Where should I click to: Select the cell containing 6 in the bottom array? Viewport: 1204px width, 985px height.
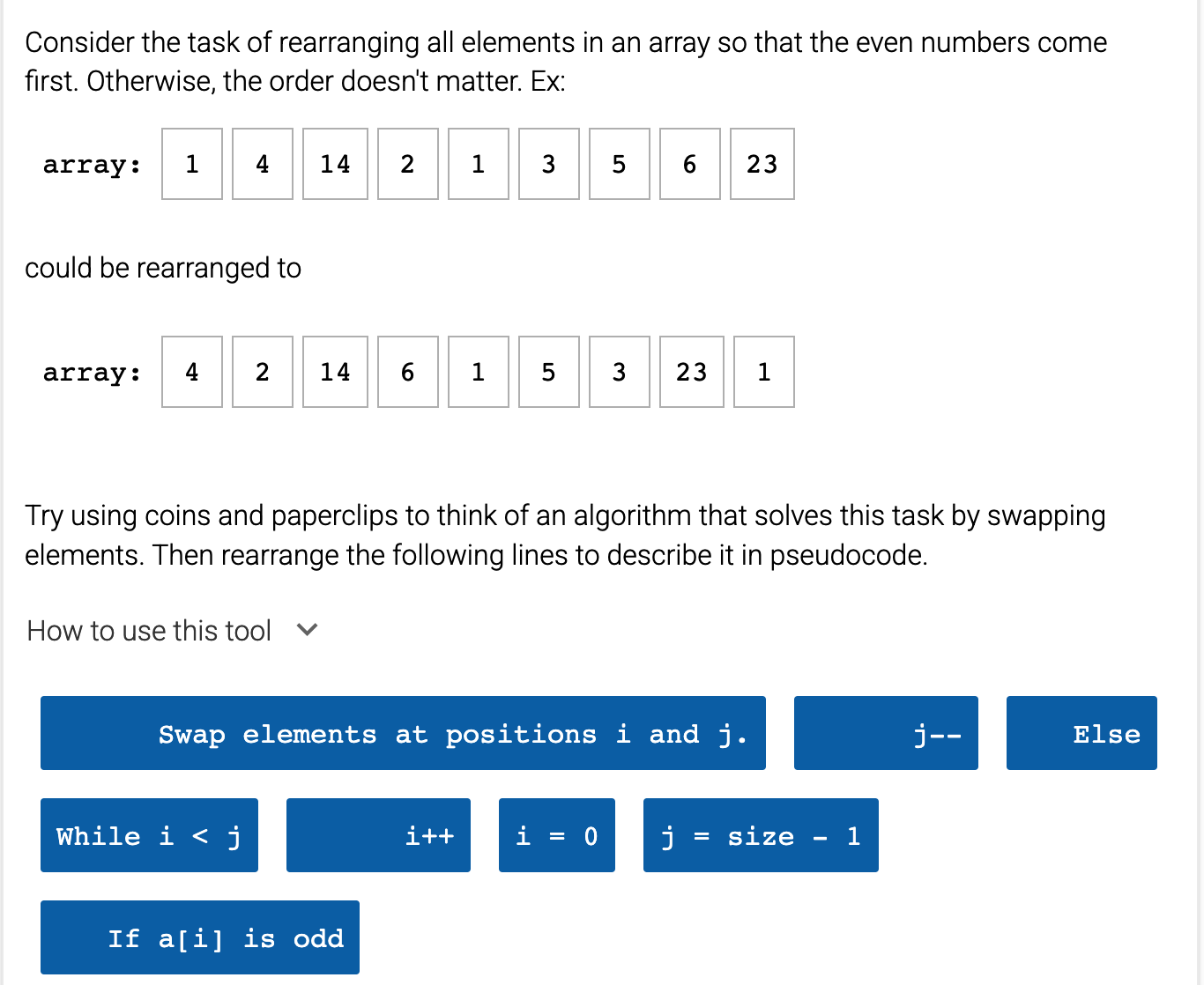pyautogui.click(x=407, y=373)
